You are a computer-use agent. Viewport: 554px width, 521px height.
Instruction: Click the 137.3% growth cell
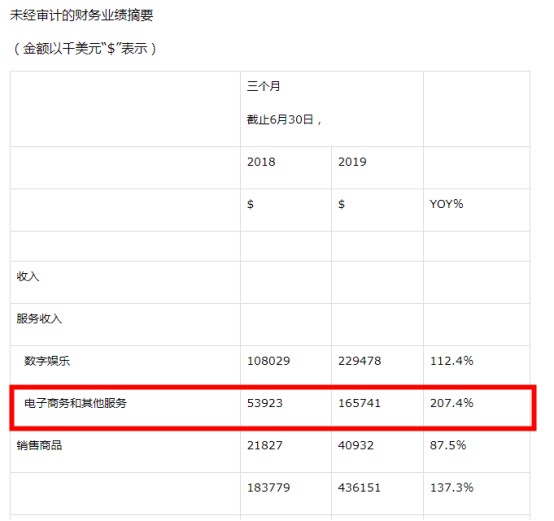pos(452,488)
